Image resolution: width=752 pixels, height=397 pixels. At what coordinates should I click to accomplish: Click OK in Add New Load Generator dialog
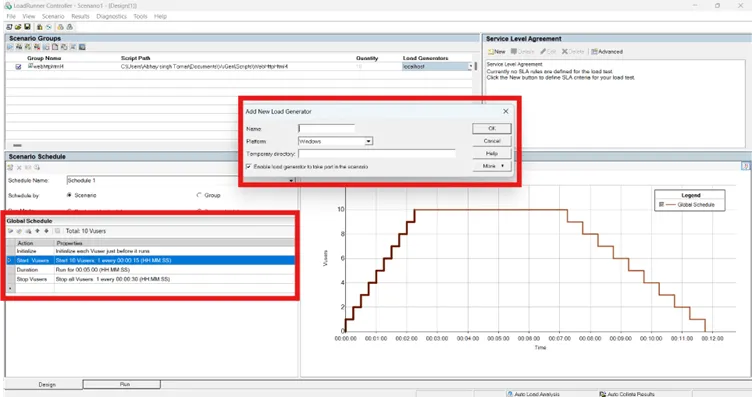(x=492, y=128)
